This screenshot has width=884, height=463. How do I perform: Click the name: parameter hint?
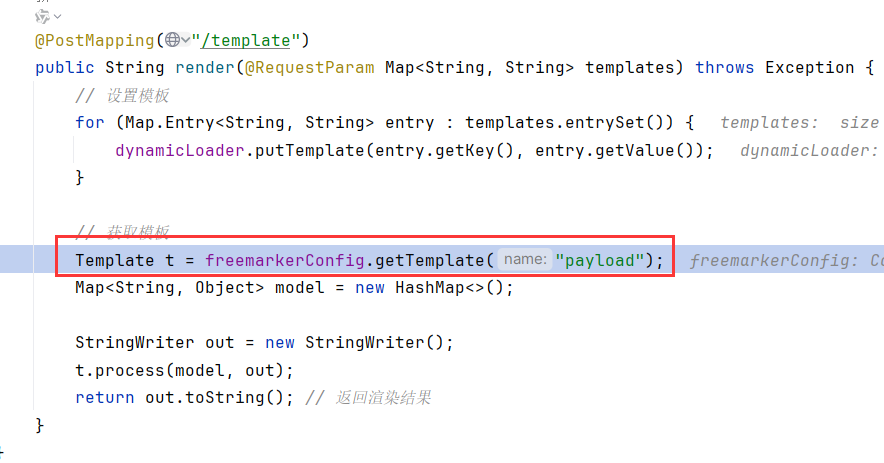click(525, 259)
